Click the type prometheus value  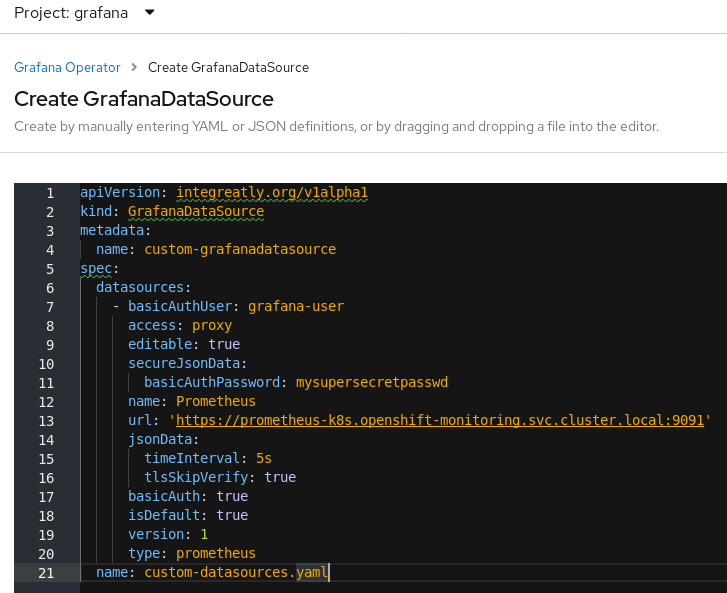[x=216, y=553]
